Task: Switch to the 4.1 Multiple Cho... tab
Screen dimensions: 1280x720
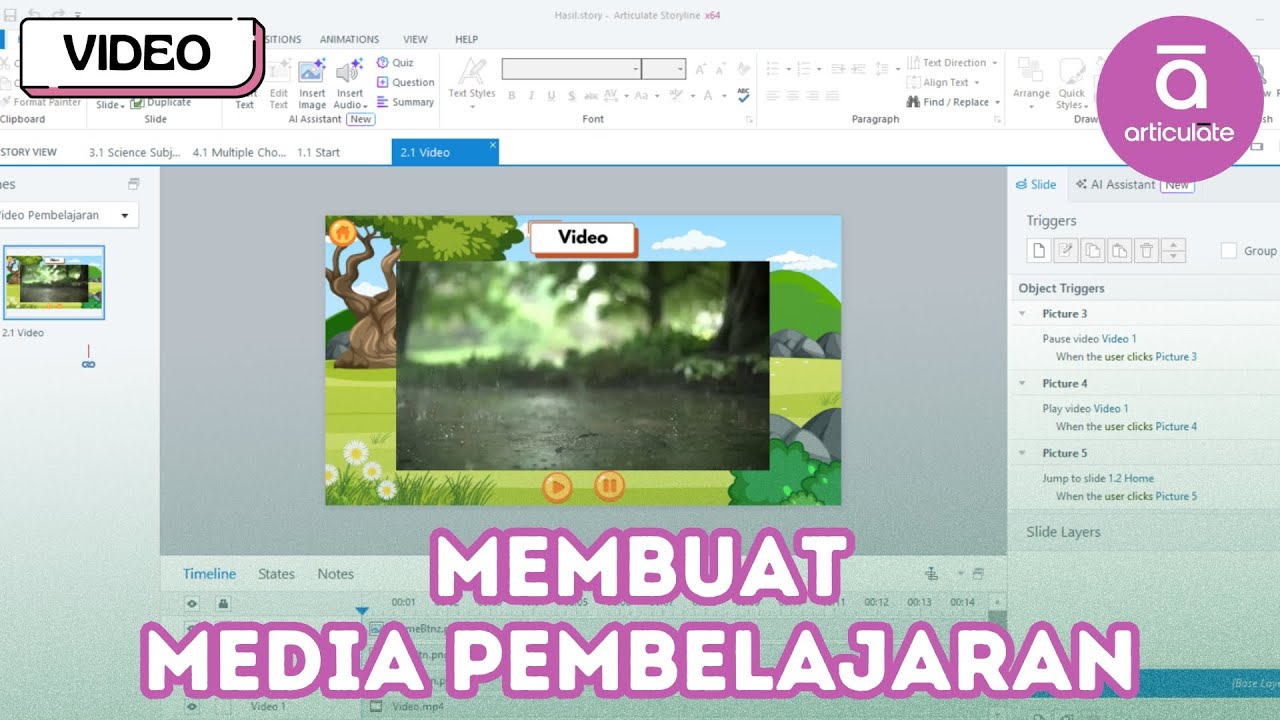Action: coord(239,152)
